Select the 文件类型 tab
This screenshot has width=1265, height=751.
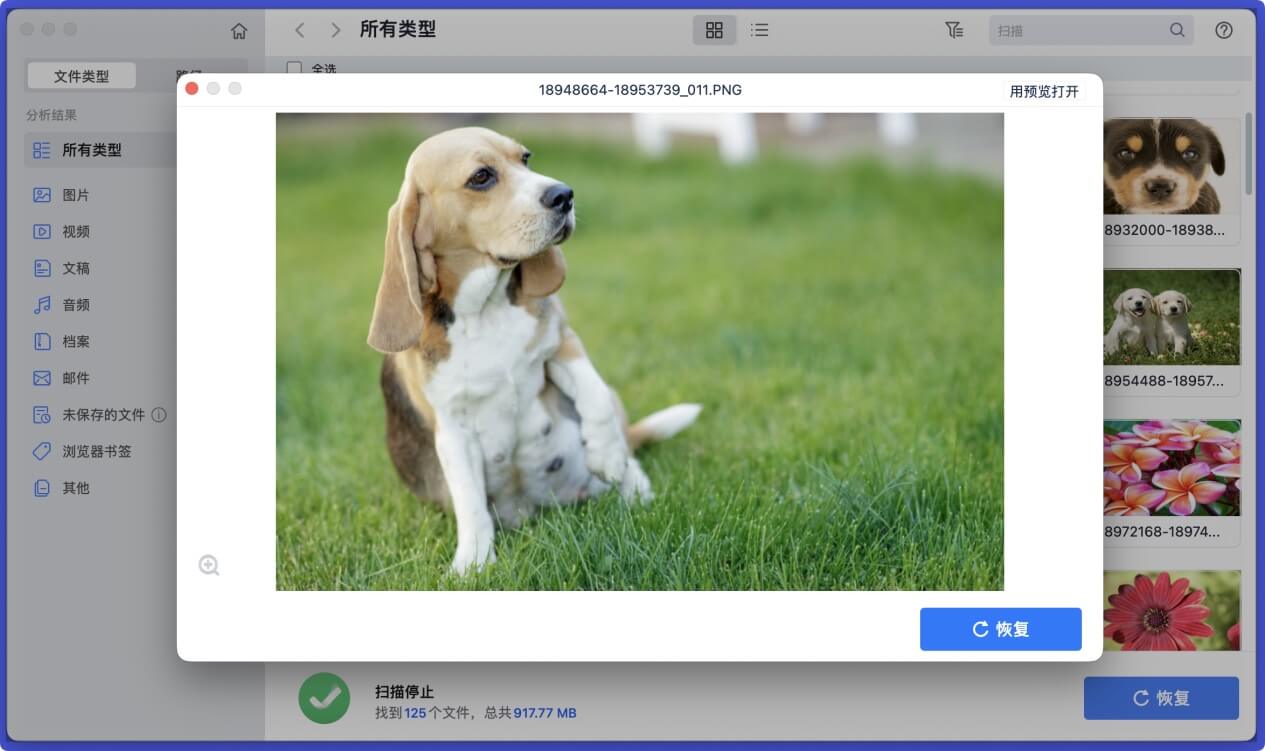(x=80, y=75)
